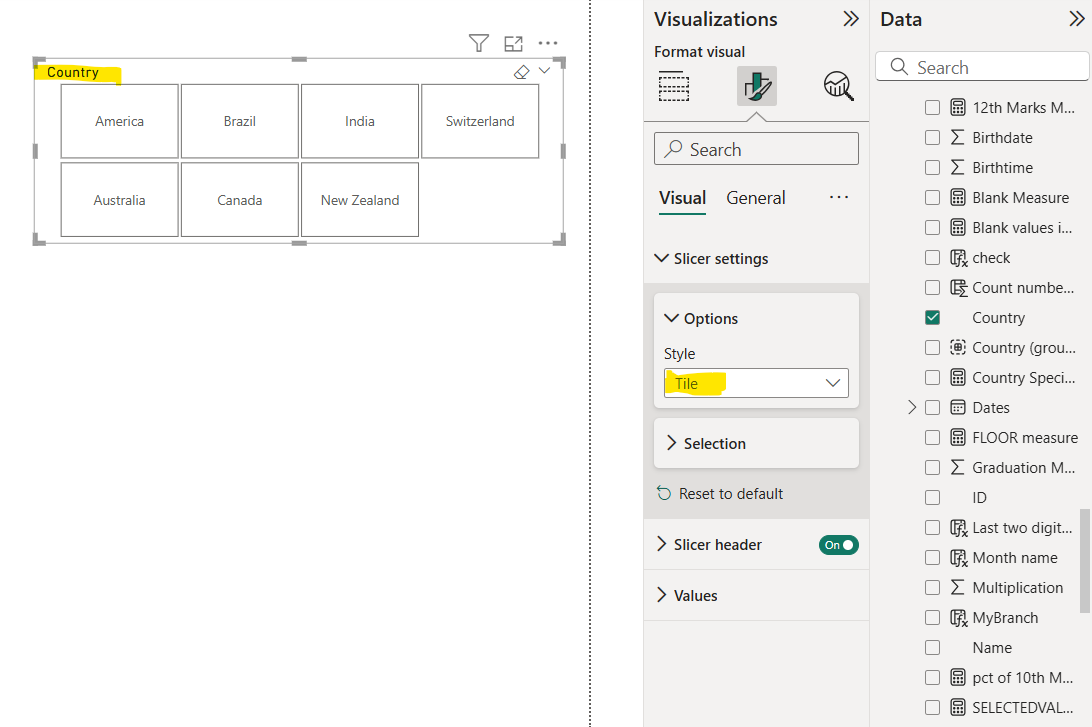Click the Data pane Search box
Image resolution: width=1092 pixels, height=727 pixels.
981,66
